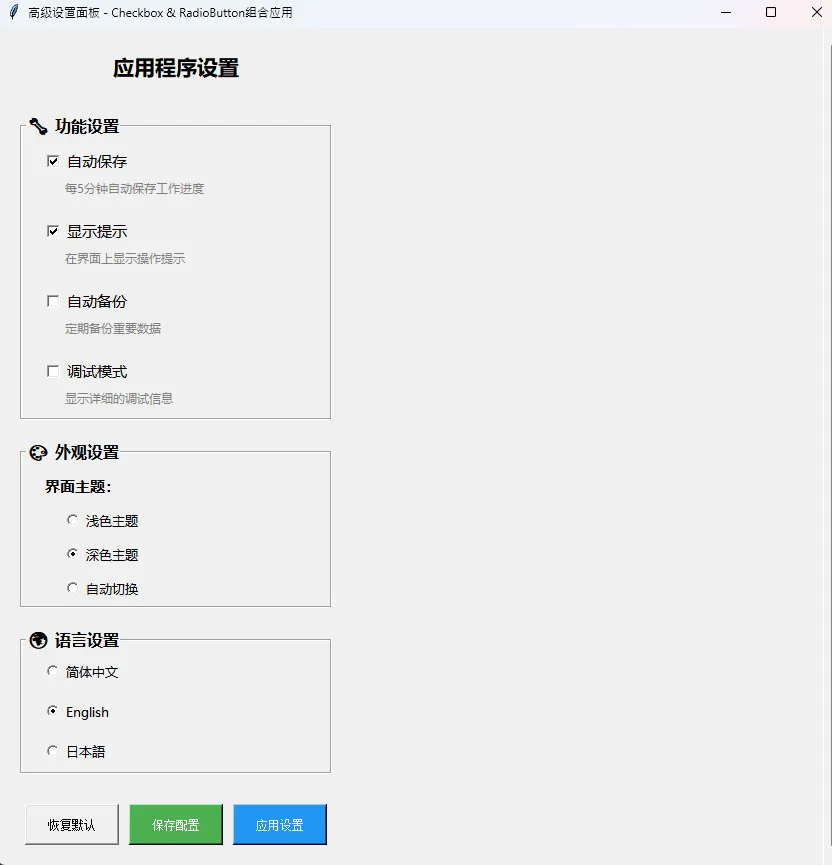
Task: Click the feather app icon in title bar
Action: pos(13,13)
